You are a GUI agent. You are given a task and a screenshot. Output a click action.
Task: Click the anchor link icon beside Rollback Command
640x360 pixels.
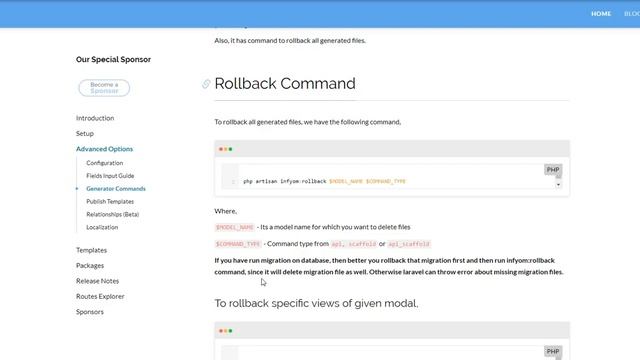point(206,84)
